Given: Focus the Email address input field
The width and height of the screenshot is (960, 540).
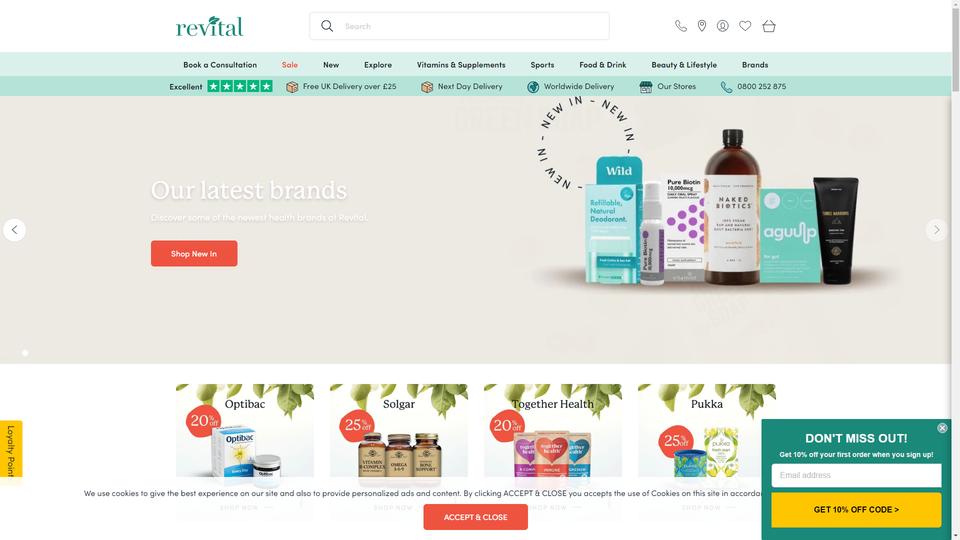Looking at the screenshot, I should coord(856,475).
